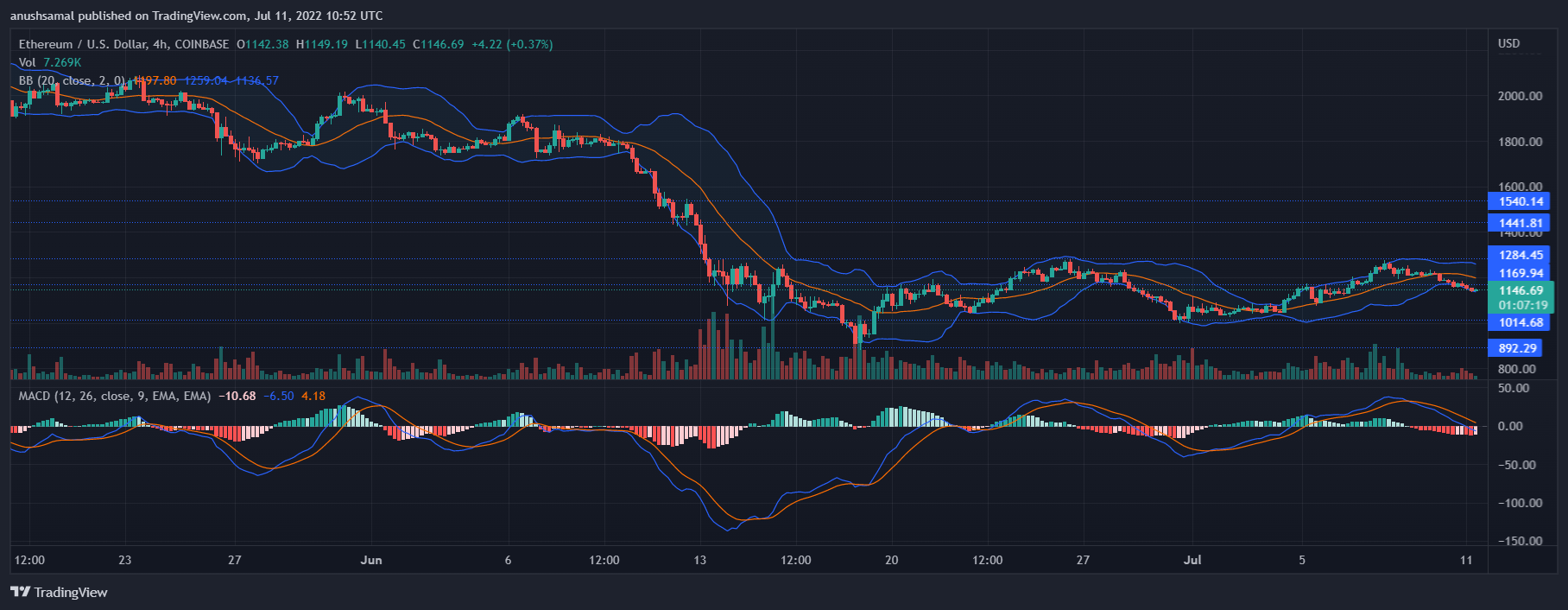Click the MACD value -10.68 in legend
Screen dimensions: 1568x610
(x=237, y=396)
